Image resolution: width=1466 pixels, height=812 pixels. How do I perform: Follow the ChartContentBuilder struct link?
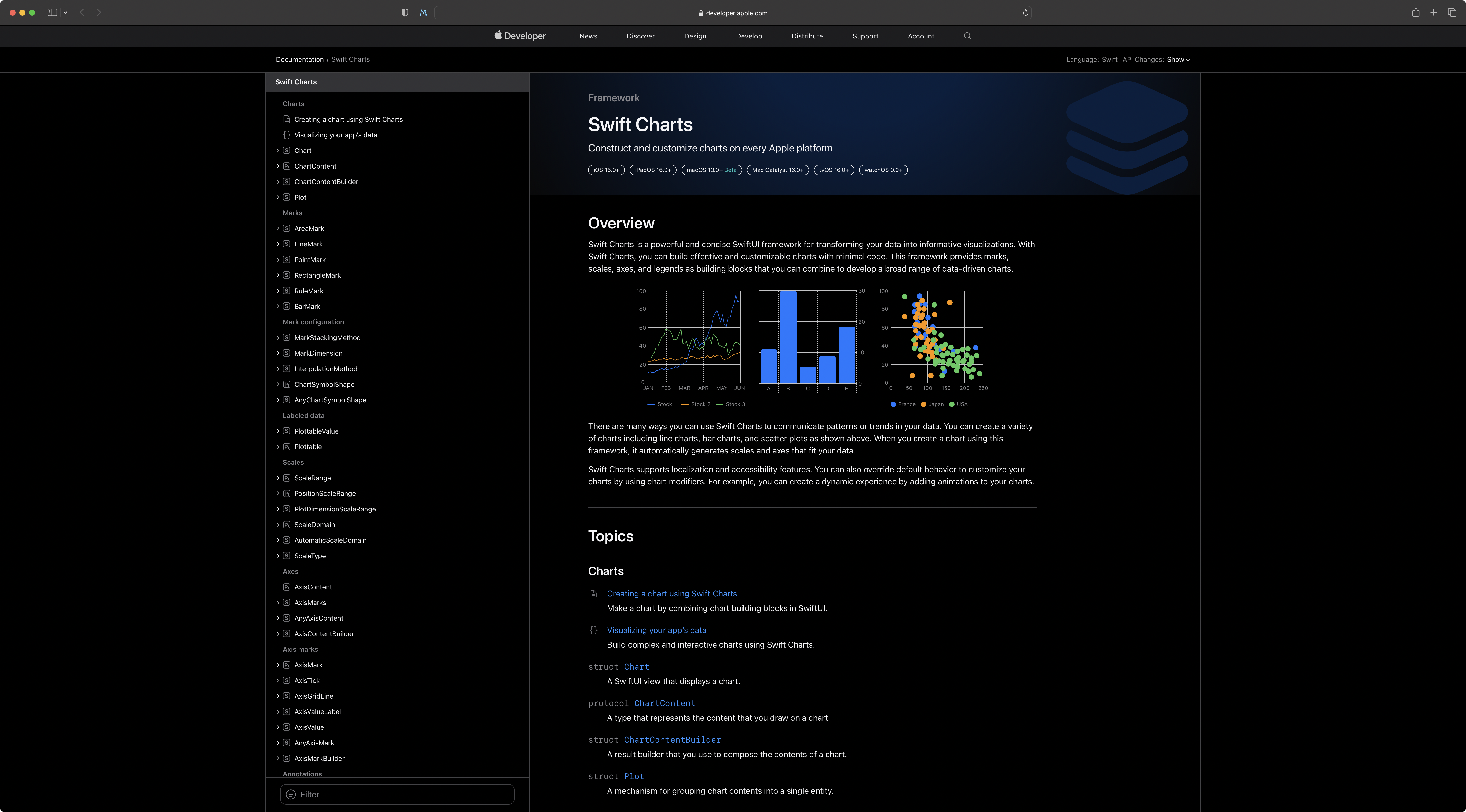[x=672, y=740]
